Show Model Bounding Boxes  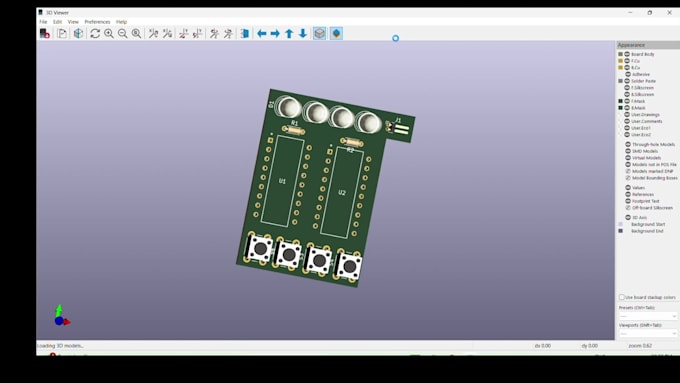(x=628, y=178)
